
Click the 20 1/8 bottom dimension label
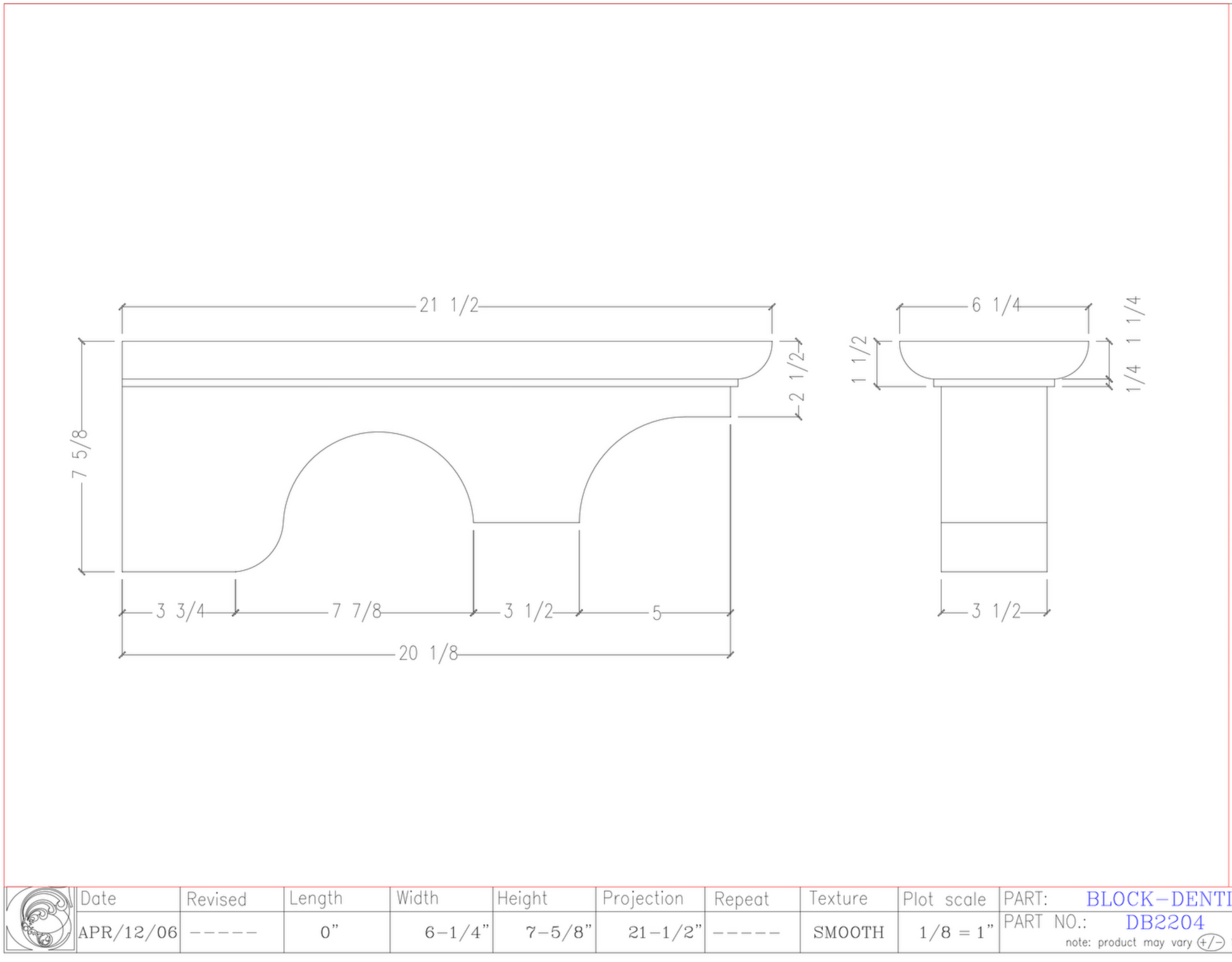coord(428,653)
